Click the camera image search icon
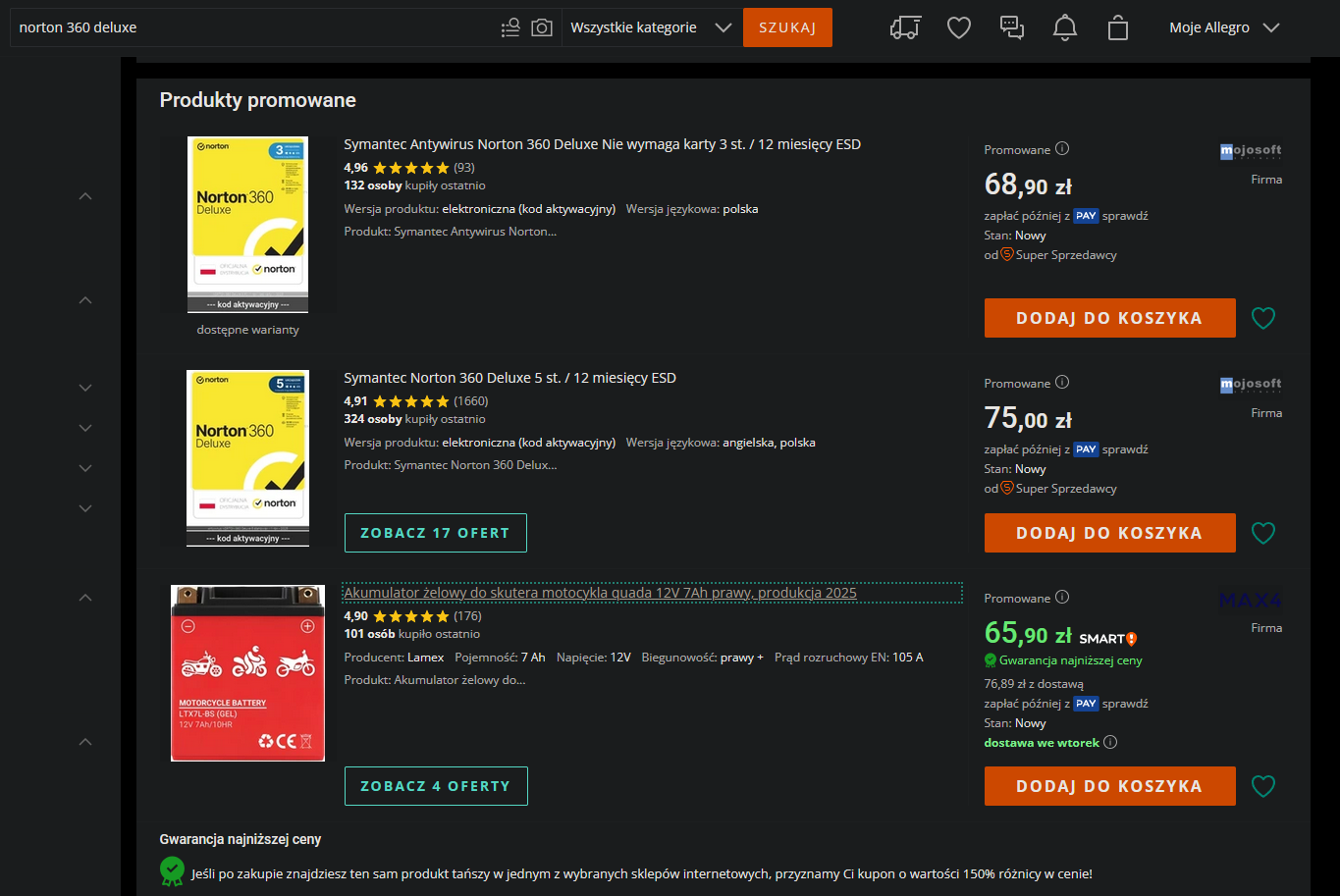 (x=542, y=27)
